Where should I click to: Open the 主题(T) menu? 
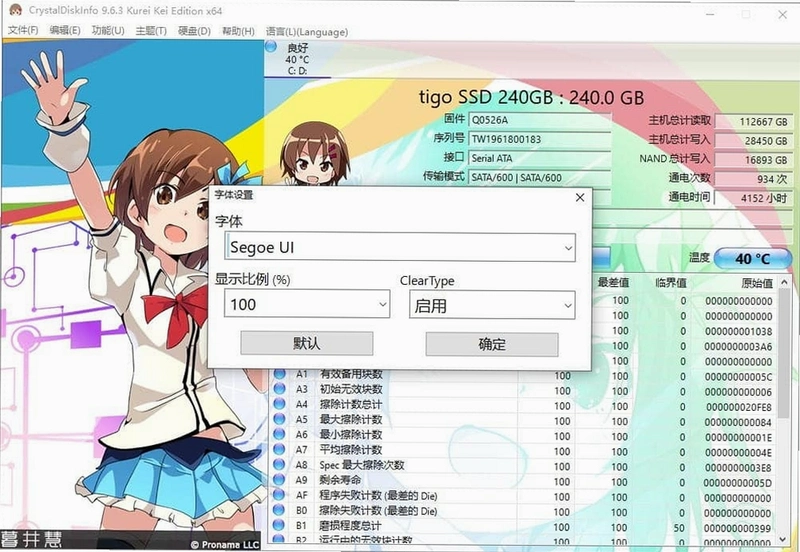[151, 31]
